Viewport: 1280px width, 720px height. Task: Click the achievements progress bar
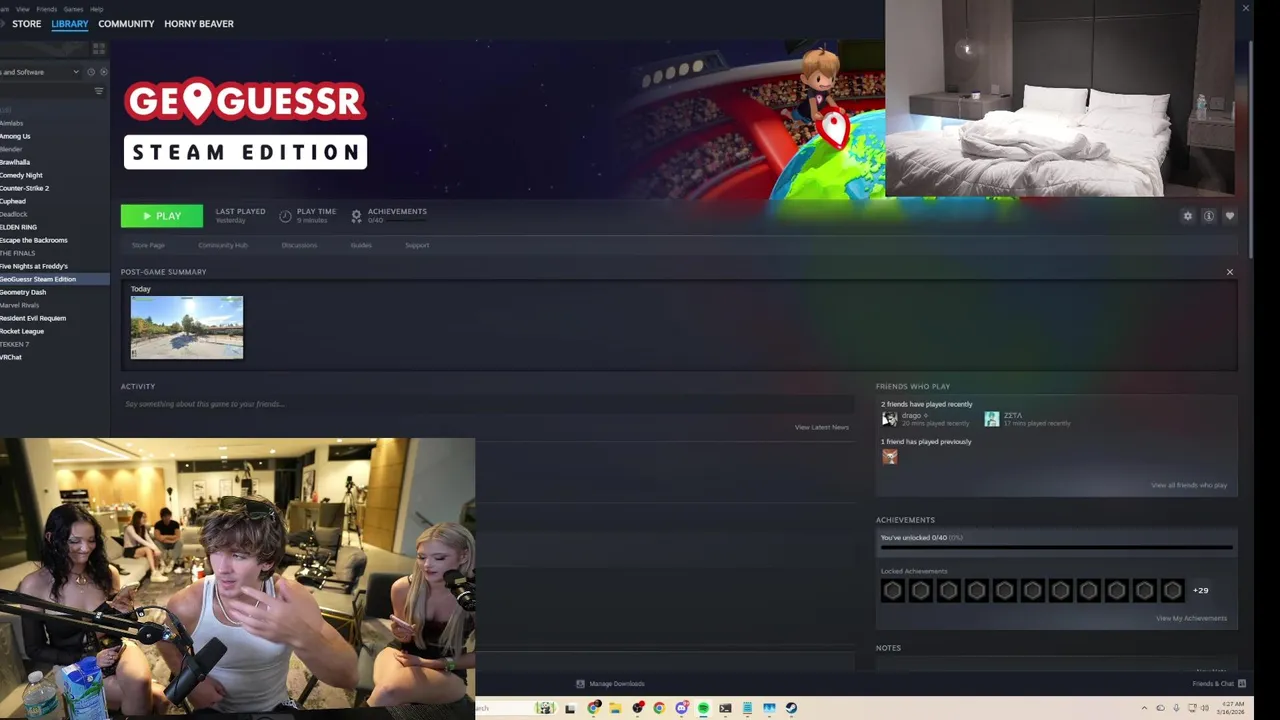pyautogui.click(x=1056, y=548)
